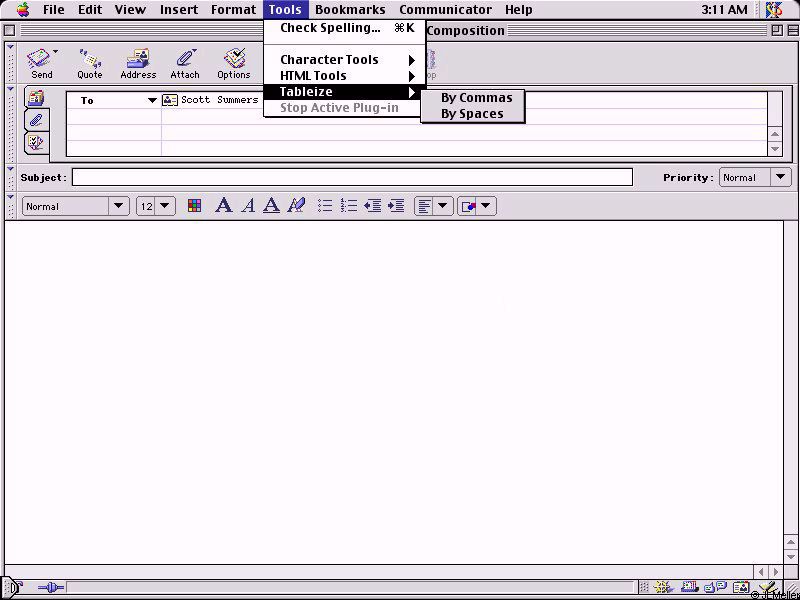Open Address Book icon in component bar
Viewport: 800px width, 600px height.
tap(742, 588)
